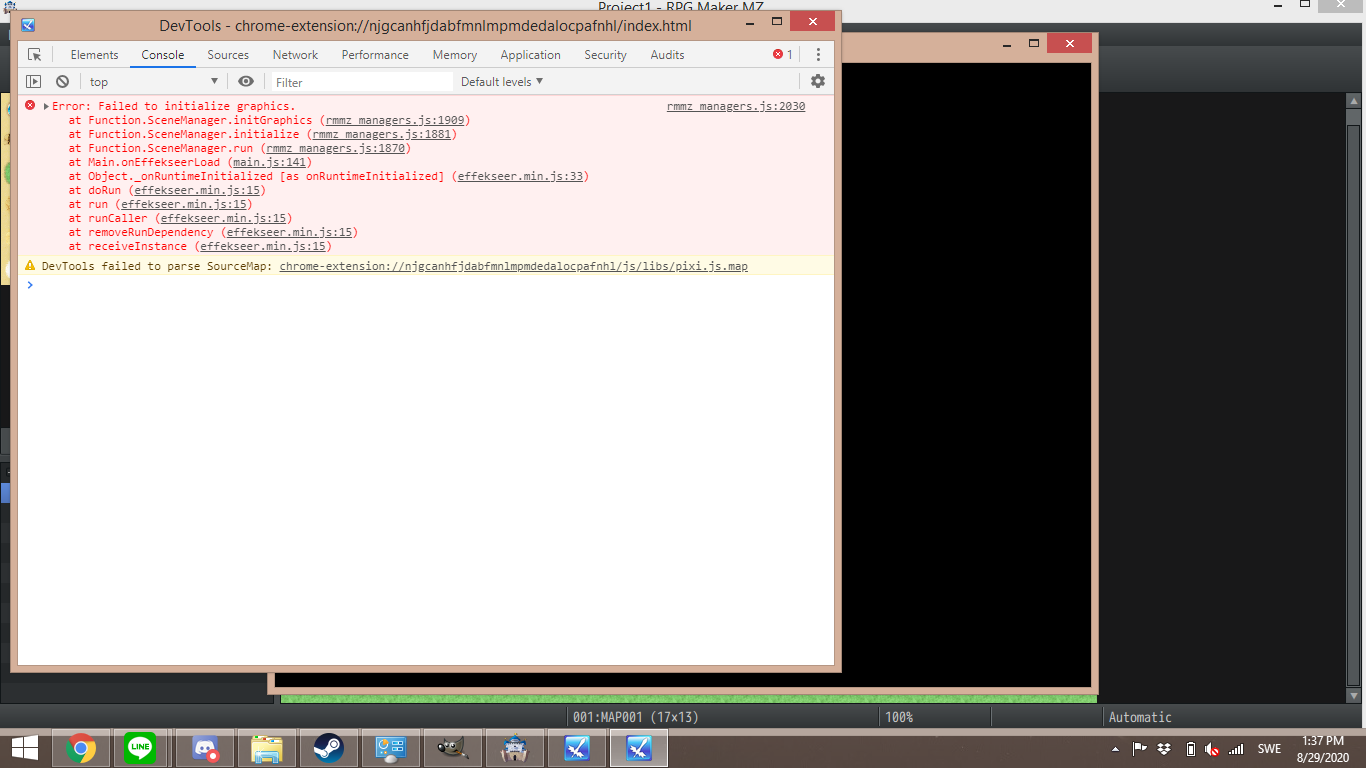Open the Windows Start menu
1366x768 pixels.
pos(25,748)
